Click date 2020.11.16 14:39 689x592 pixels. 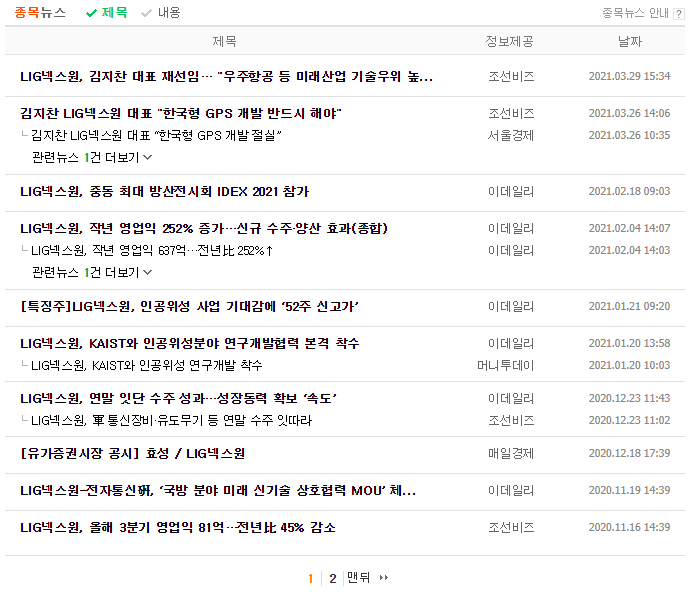pyautogui.click(x=629, y=527)
